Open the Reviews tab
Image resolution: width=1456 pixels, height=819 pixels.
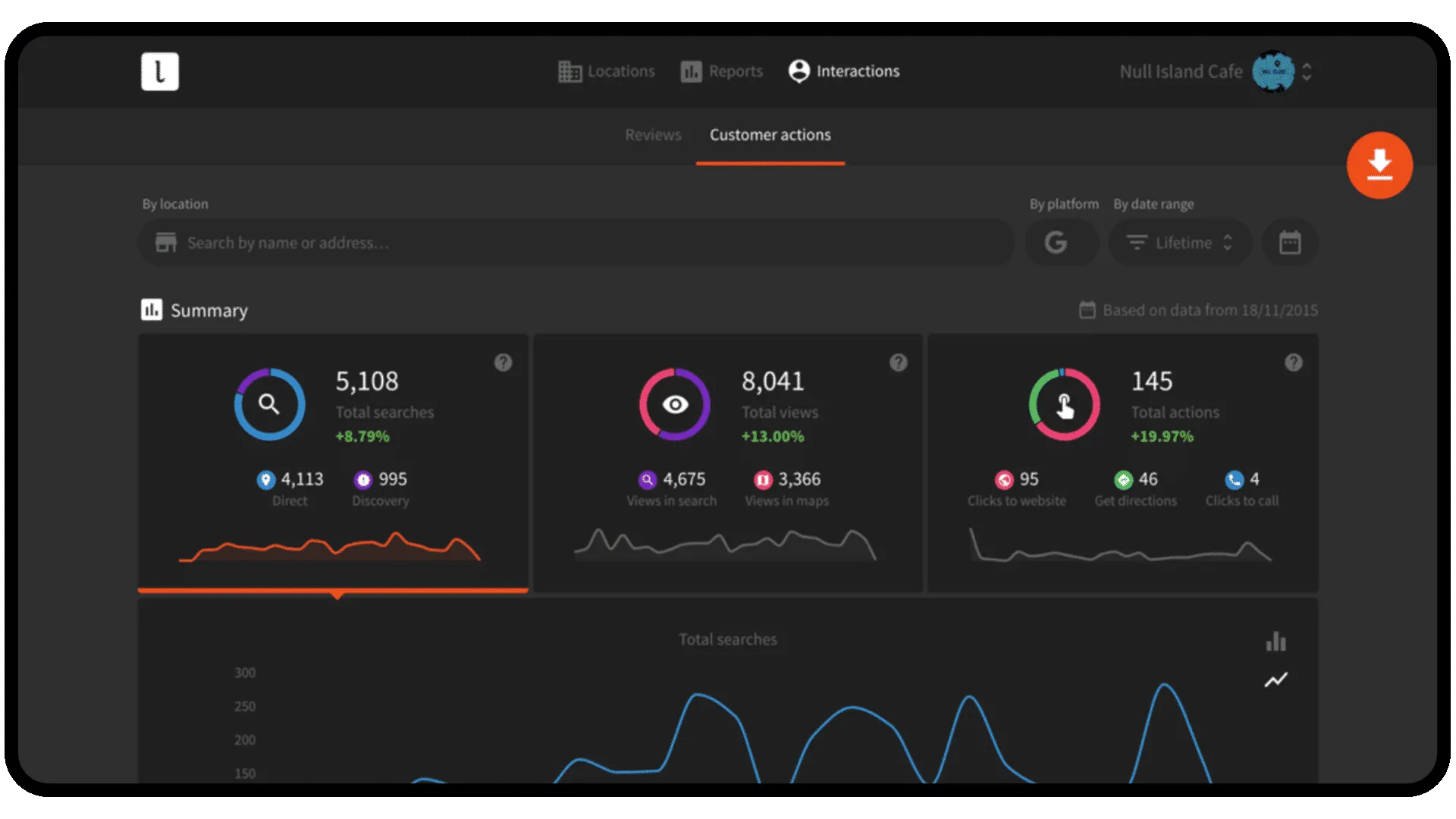[653, 135]
